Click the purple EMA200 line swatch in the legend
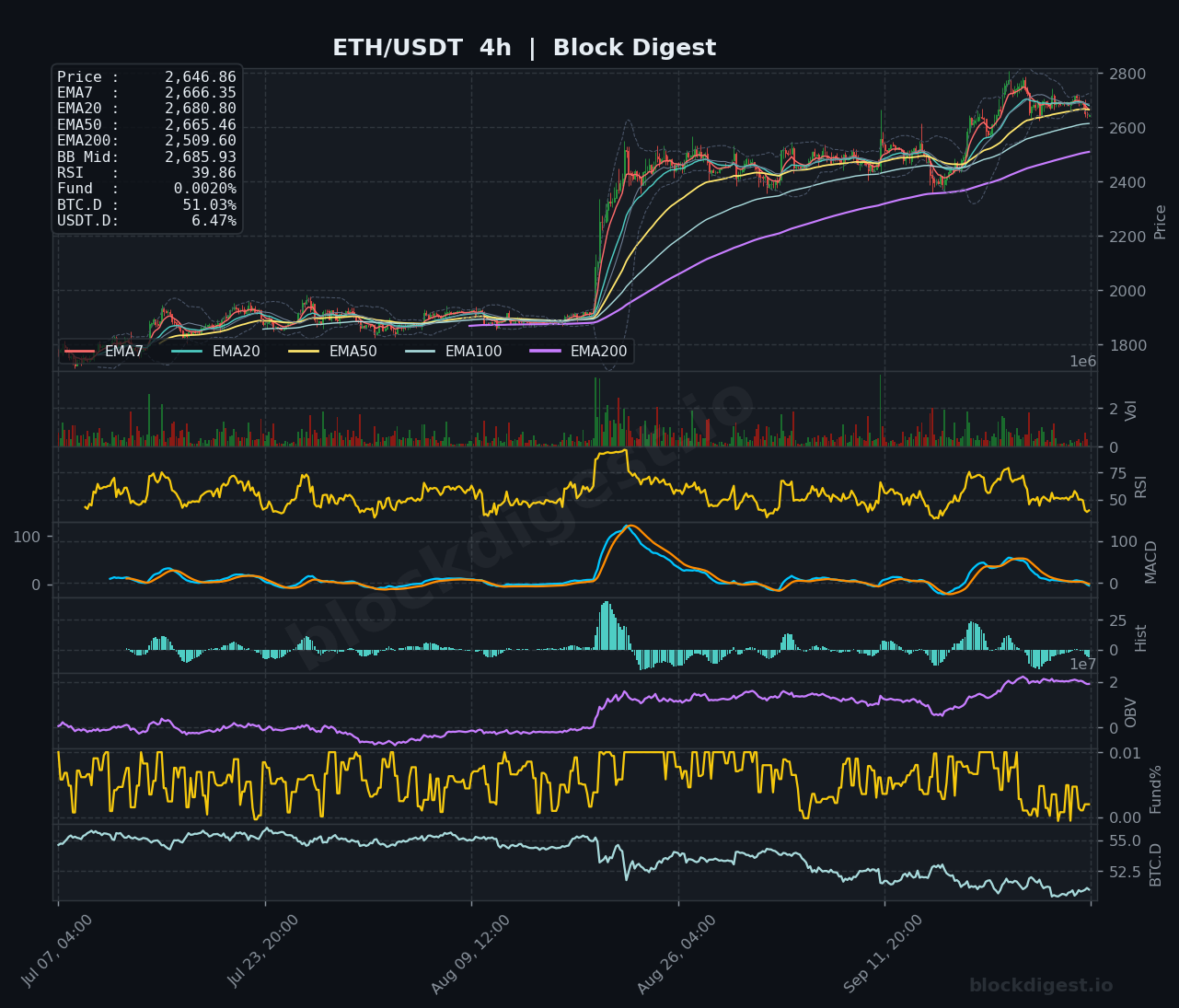Screen dimensions: 1179x1008 click(546, 351)
